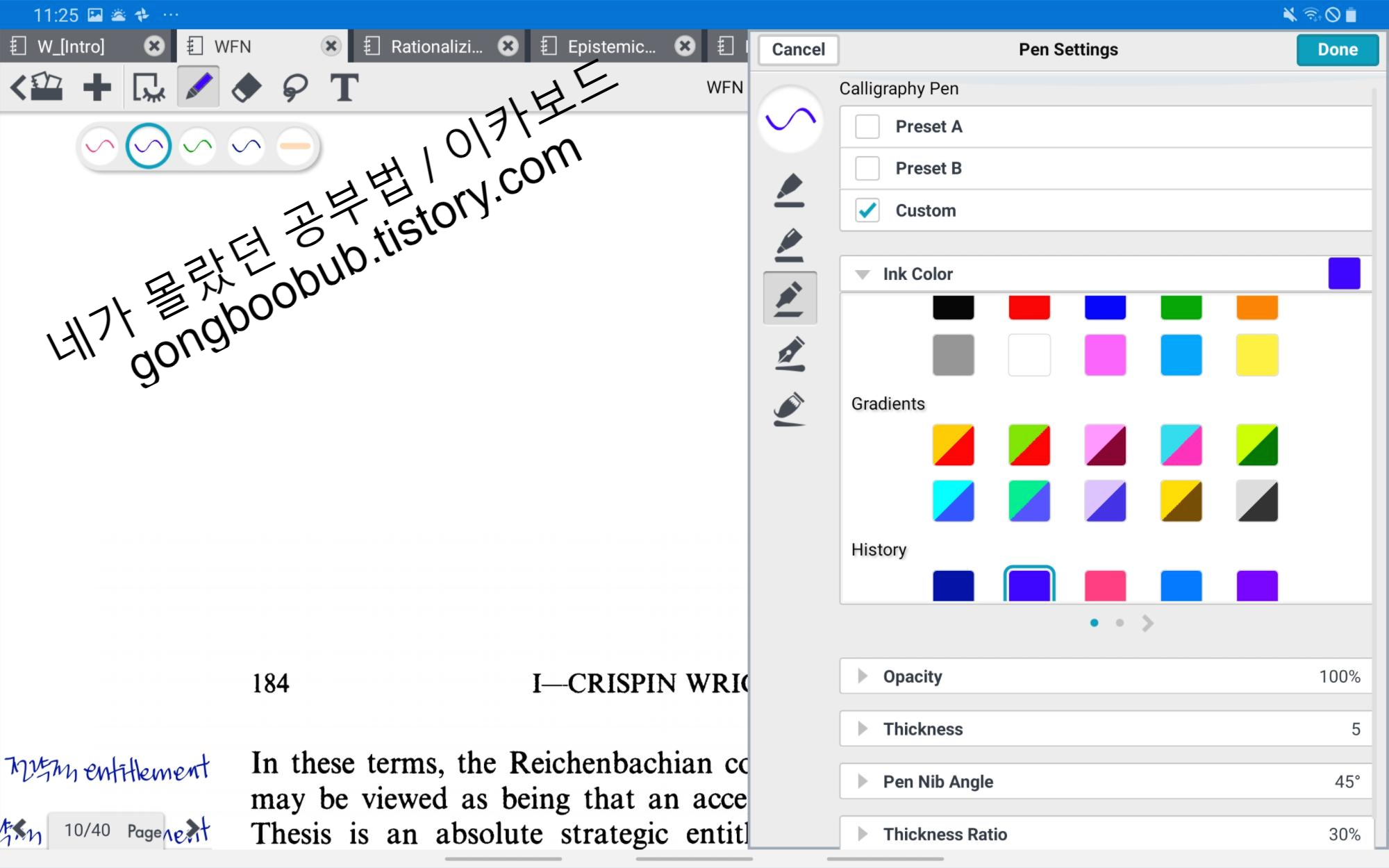The width and height of the screenshot is (1389, 868).
Task: Pick the red ink color swatch
Action: (x=1029, y=308)
